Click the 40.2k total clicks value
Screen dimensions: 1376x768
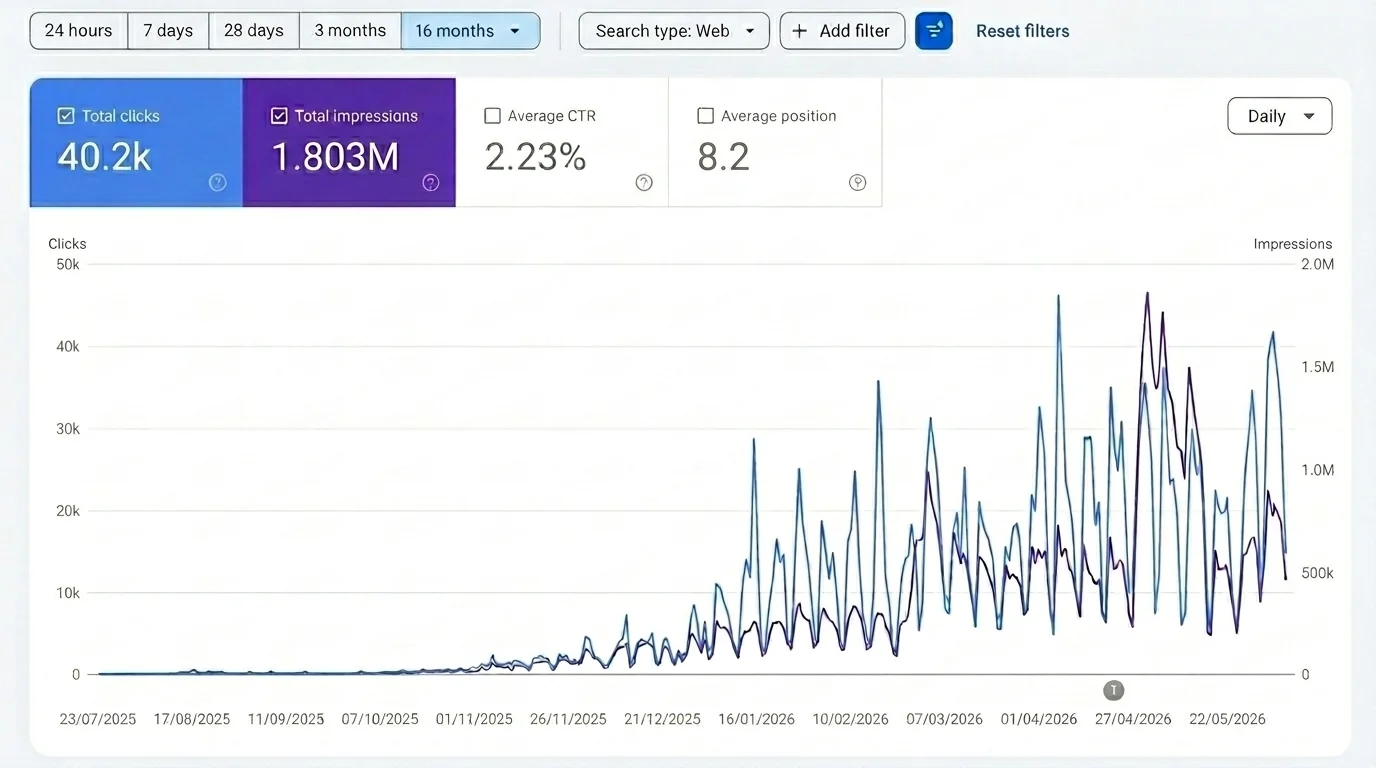[x=104, y=157]
